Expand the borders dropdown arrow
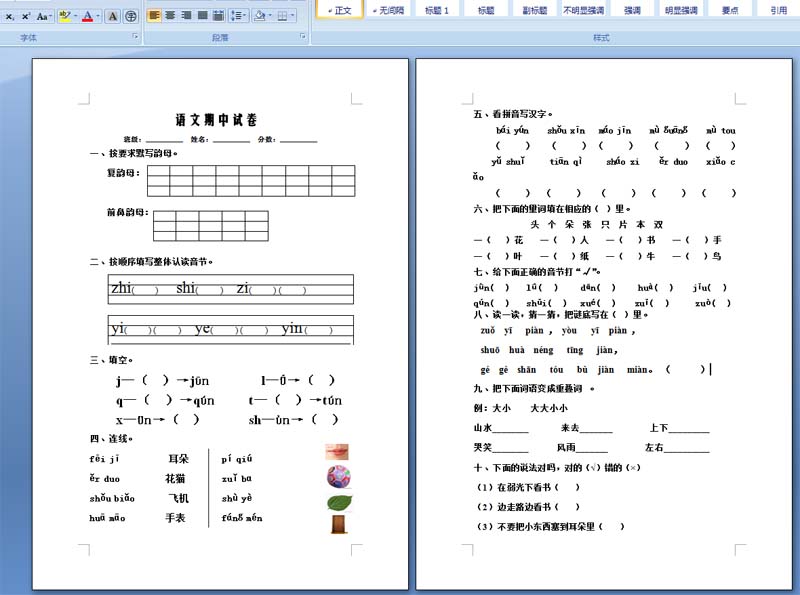The height and width of the screenshot is (595, 800). pyautogui.click(x=293, y=16)
